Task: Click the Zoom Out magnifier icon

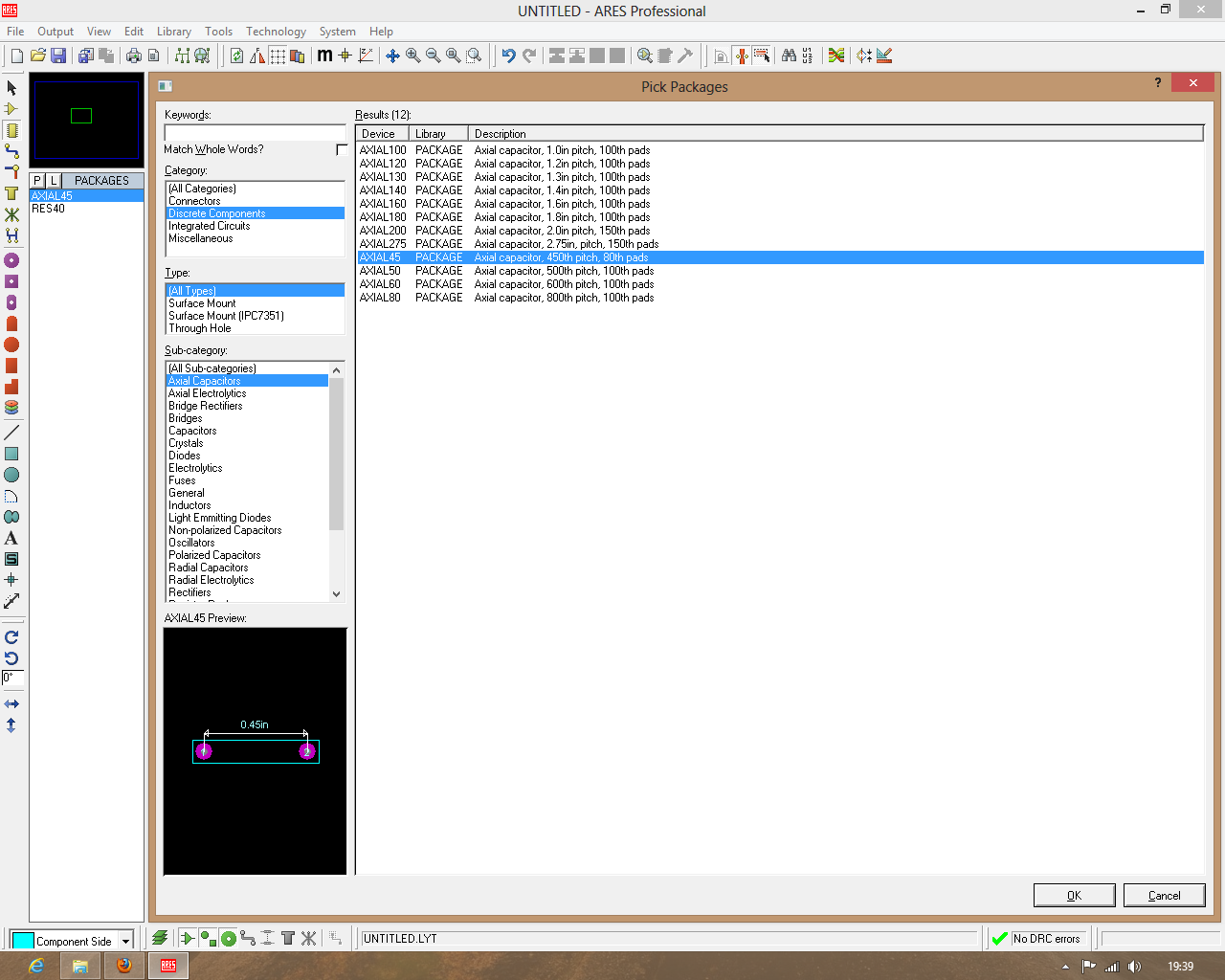Action: pyautogui.click(x=433, y=56)
